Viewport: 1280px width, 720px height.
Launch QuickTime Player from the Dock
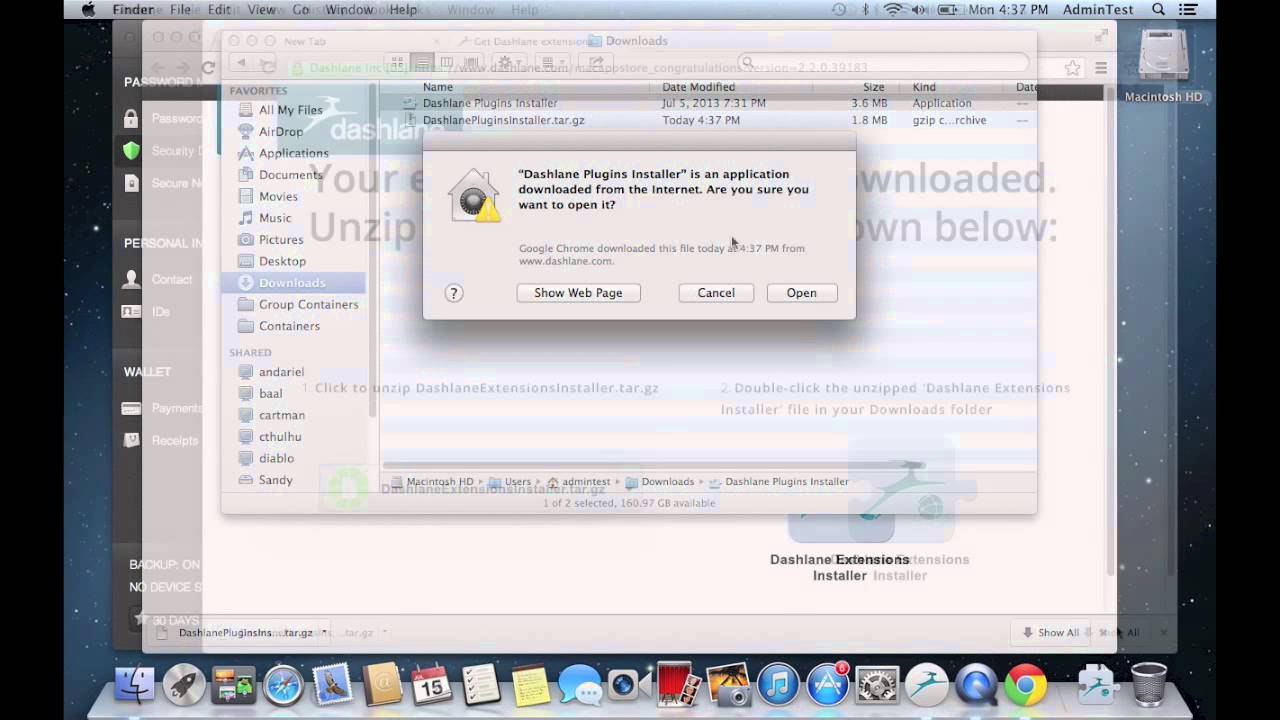point(975,686)
